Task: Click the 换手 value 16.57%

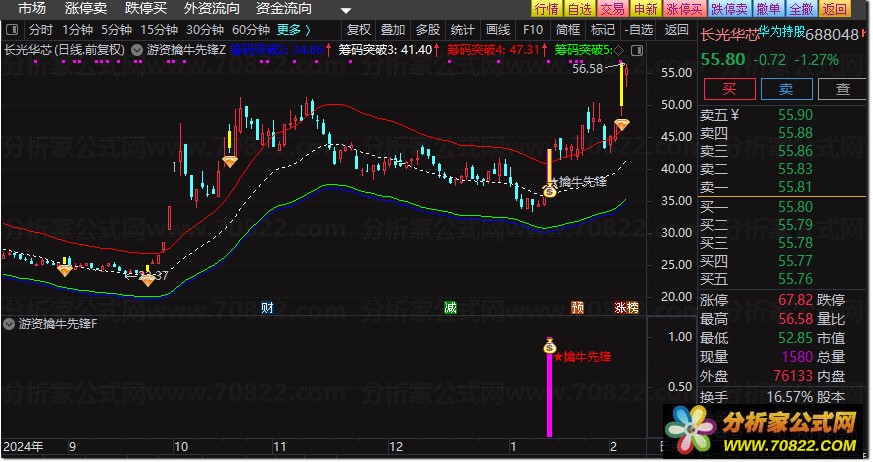Action: 789,397
